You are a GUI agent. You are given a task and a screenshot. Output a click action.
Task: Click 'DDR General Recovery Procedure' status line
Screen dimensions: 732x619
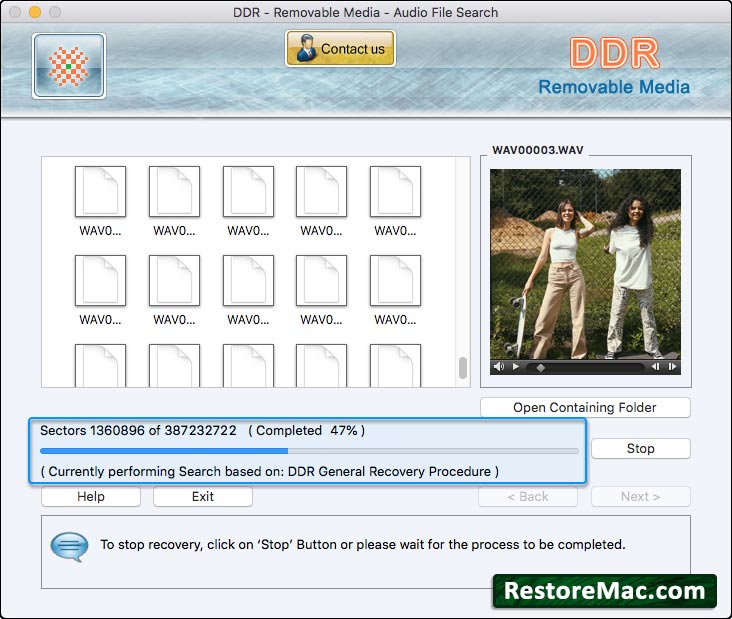pos(269,471)
